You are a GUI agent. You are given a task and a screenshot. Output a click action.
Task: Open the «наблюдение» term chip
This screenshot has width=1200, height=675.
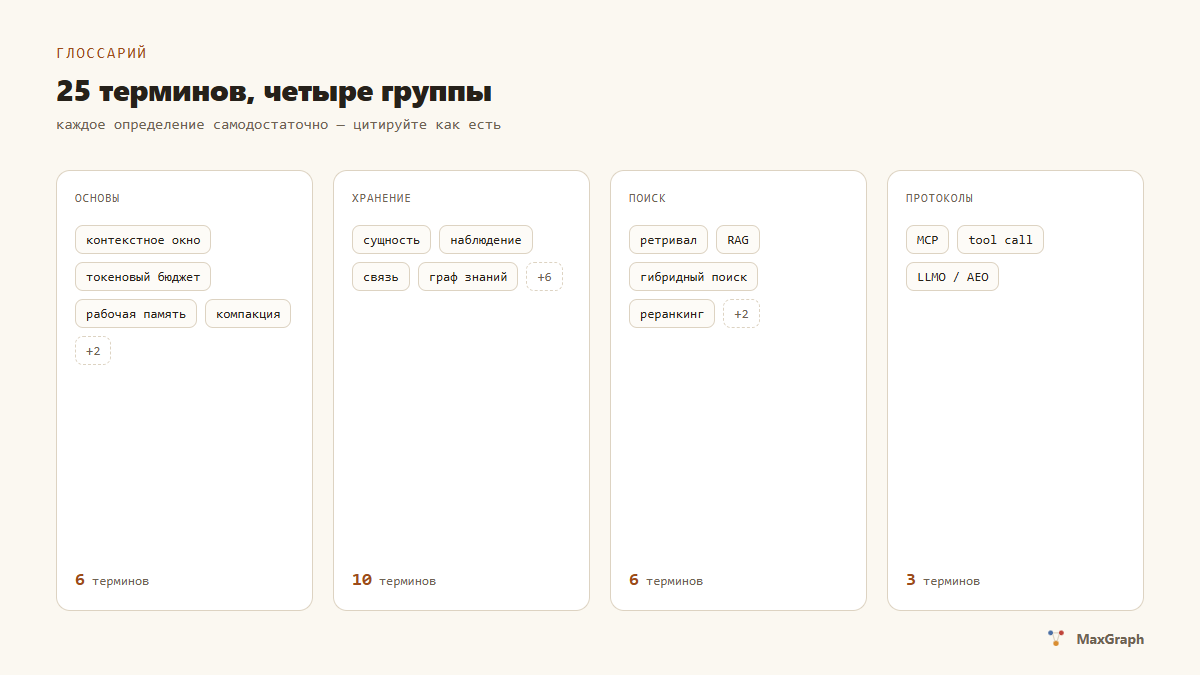486,240
